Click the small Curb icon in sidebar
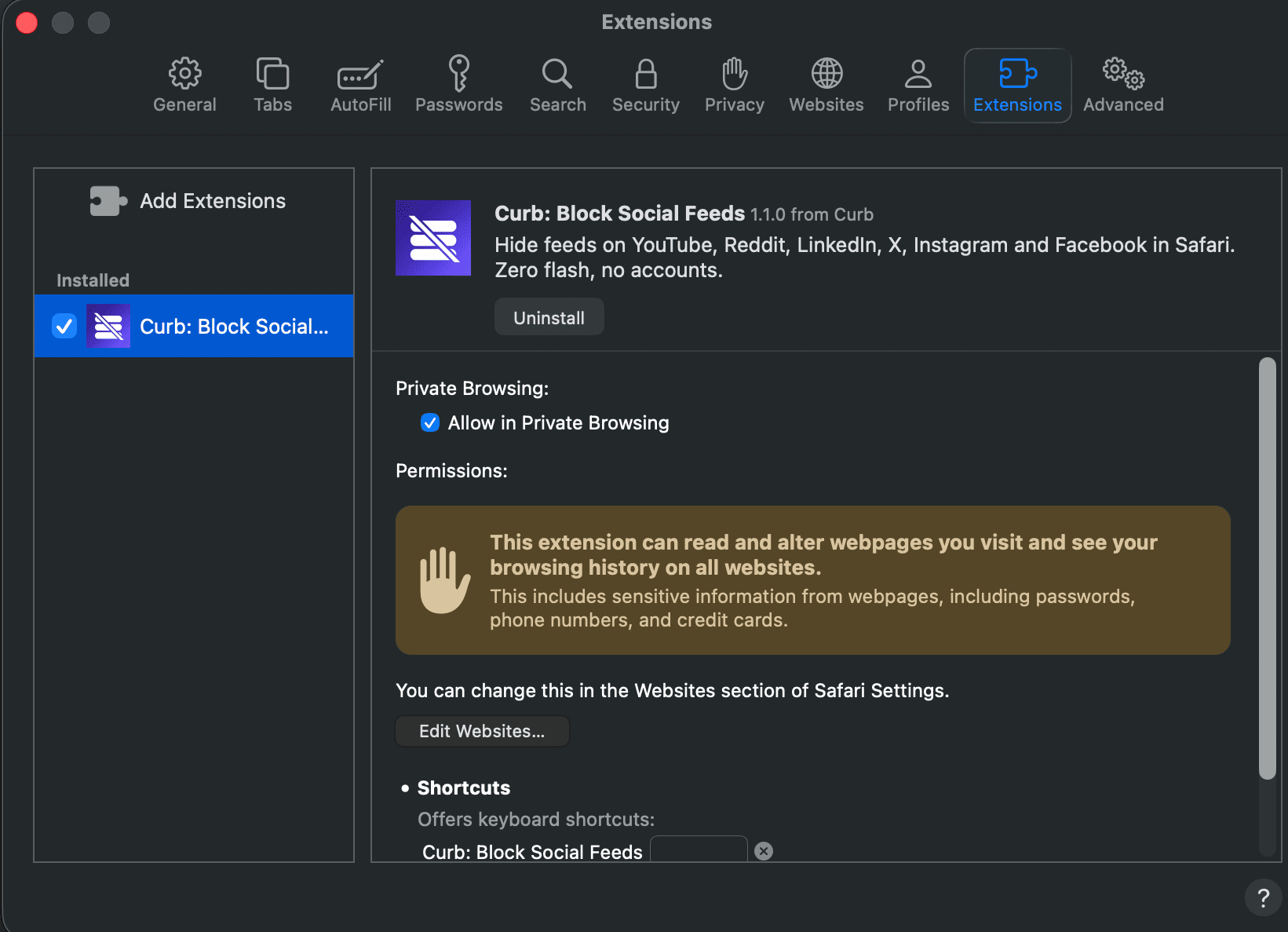The width and height of the screenshot is (1288, 932). 108,326
